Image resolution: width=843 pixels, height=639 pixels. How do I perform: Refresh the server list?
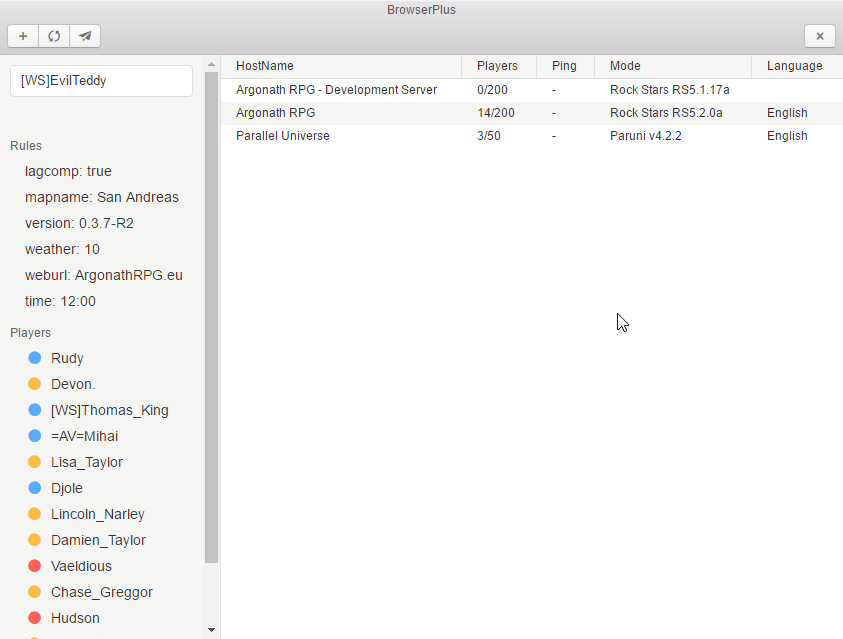click(54, 36)
